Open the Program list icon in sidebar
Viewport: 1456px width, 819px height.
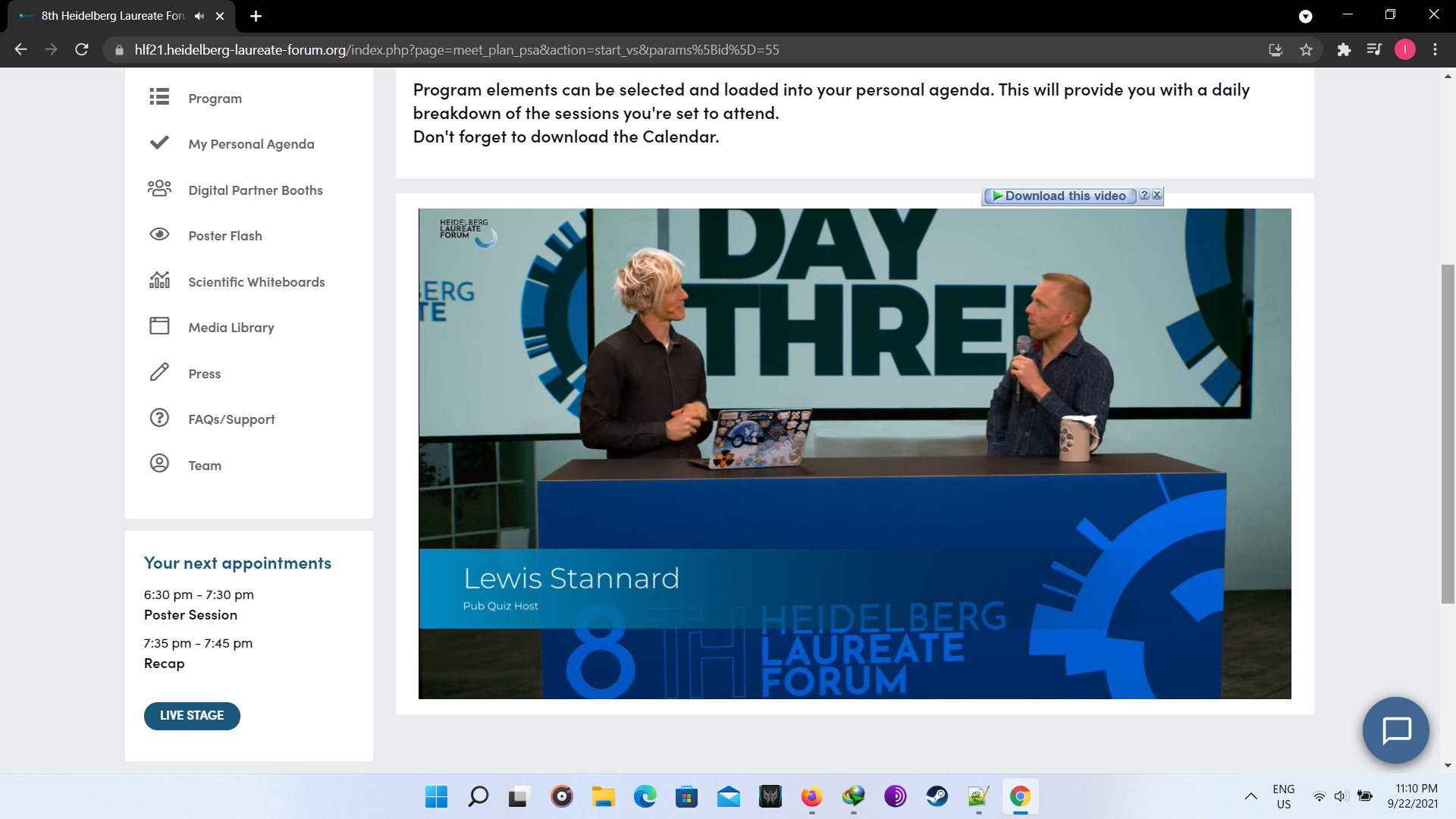coord(159,97)
